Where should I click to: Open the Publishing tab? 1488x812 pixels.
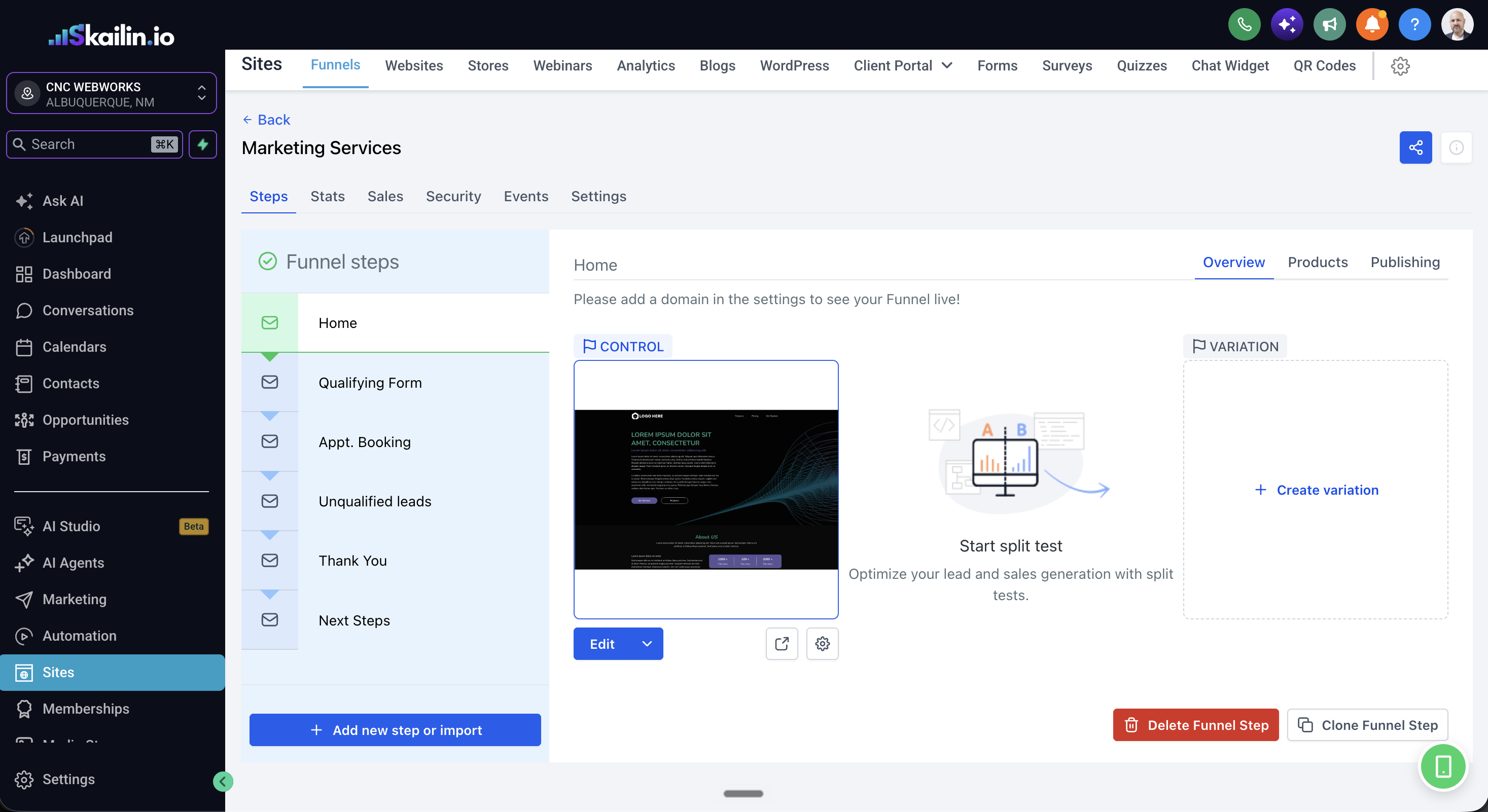pyautogui.click(x=1405, y=262)
